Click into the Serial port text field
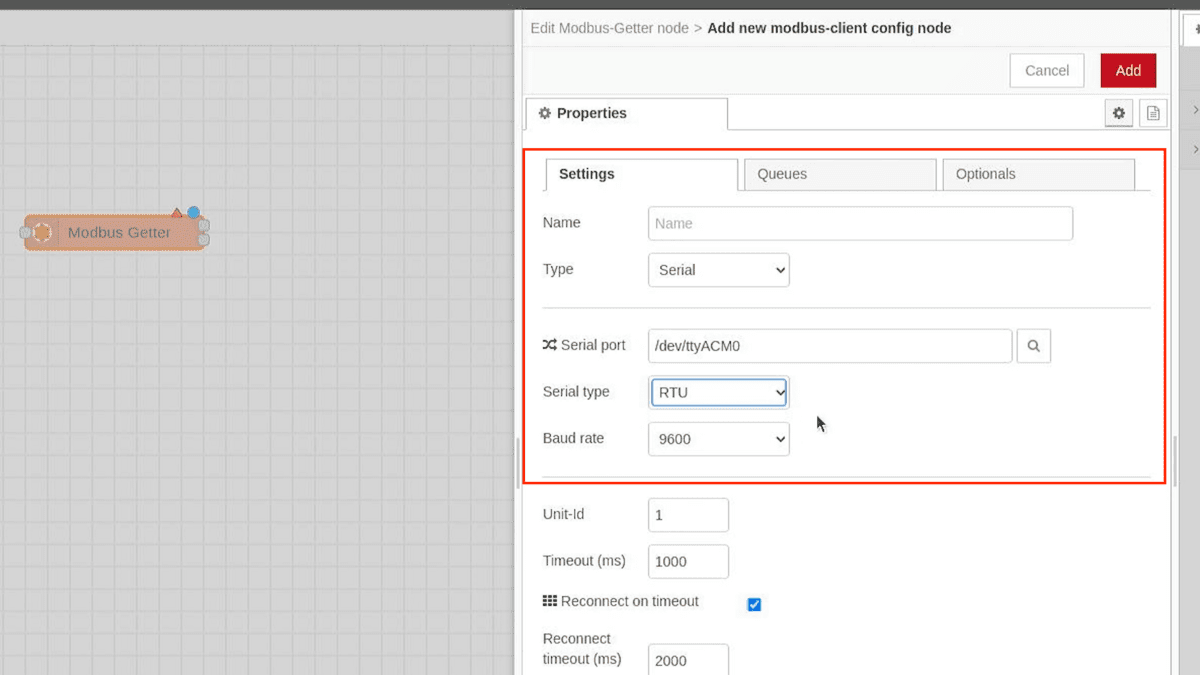1200x675 pixels. 829,346
